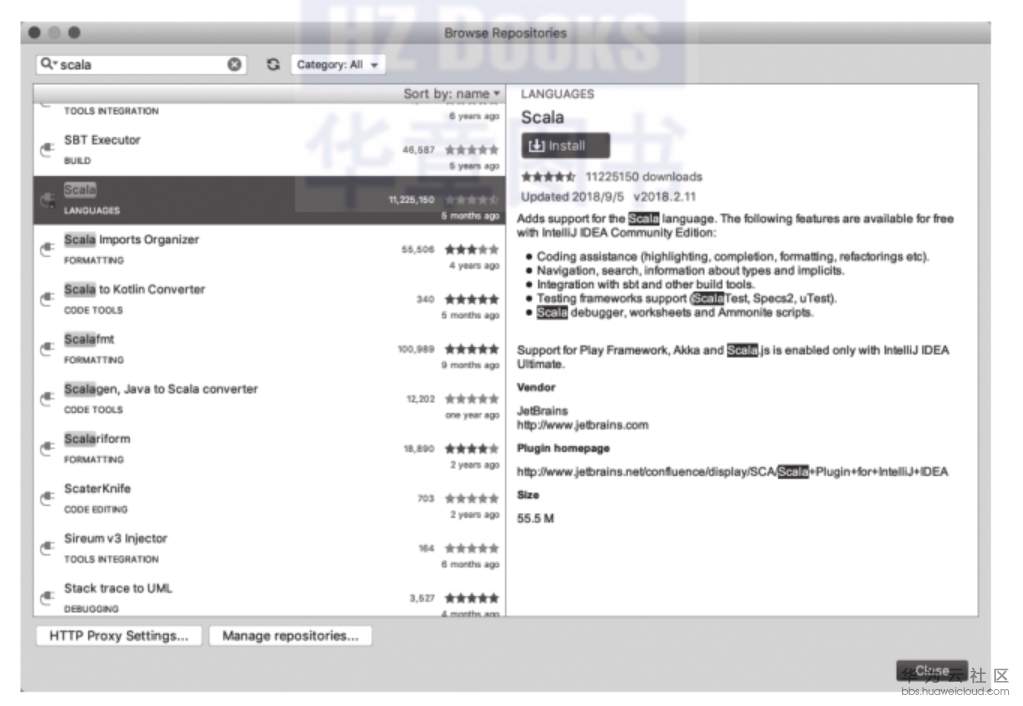Click the 18,890 downloads count

click(419, 449)
